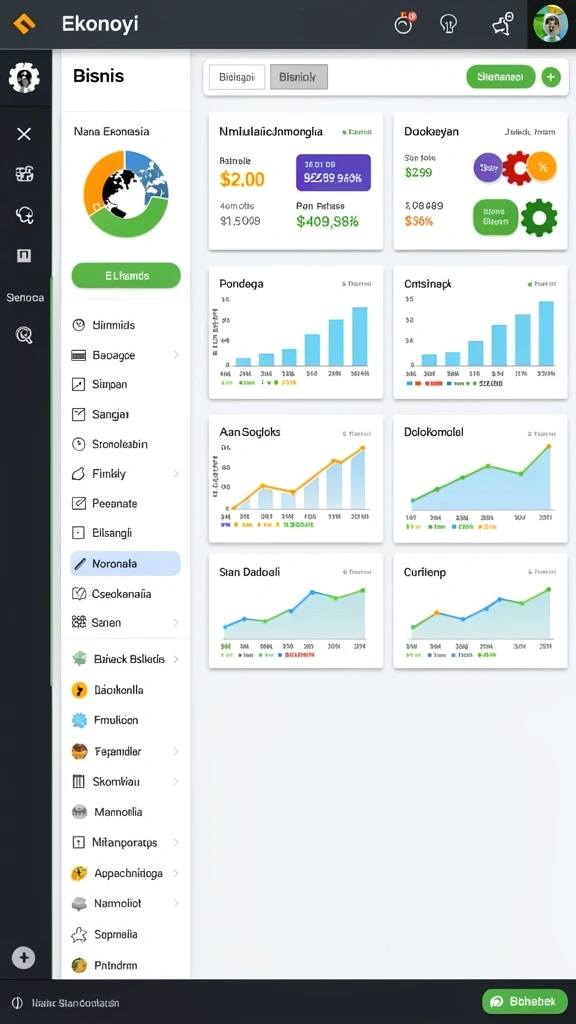Click the lightbulb icon in header
This screenshot has width=576, height=1024.
[448, 24]
